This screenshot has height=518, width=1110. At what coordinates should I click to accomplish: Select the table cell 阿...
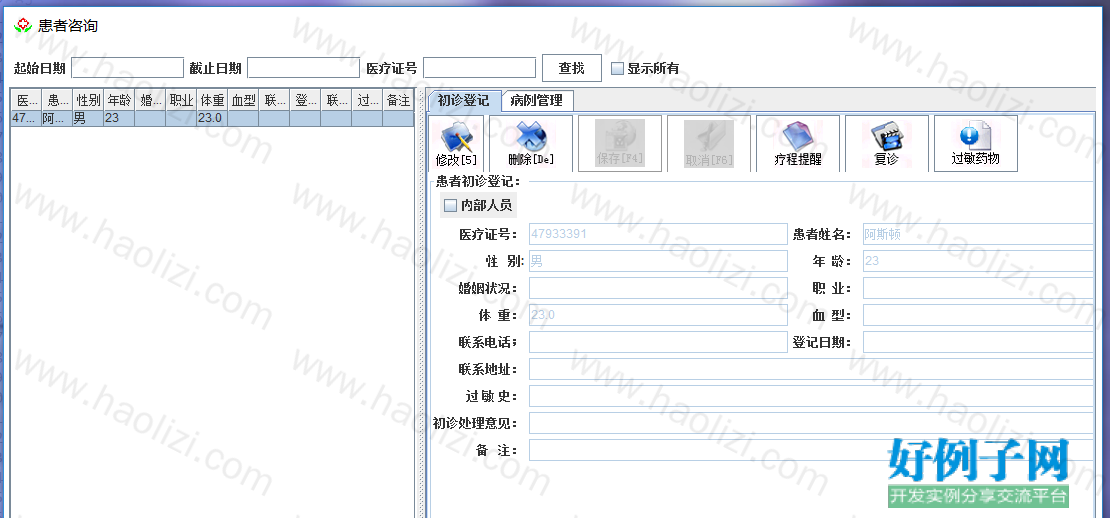click(57, 118)
